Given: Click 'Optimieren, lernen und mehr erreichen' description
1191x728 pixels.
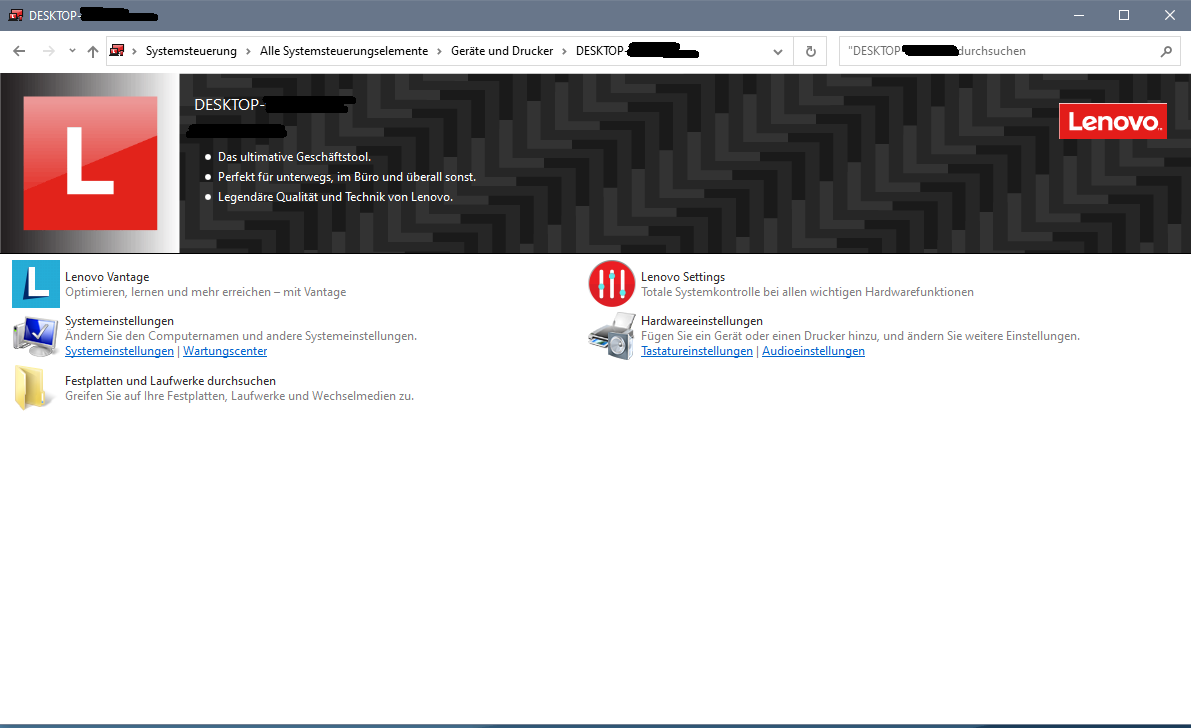Looking at the screenshot, I should click(206, 292).
